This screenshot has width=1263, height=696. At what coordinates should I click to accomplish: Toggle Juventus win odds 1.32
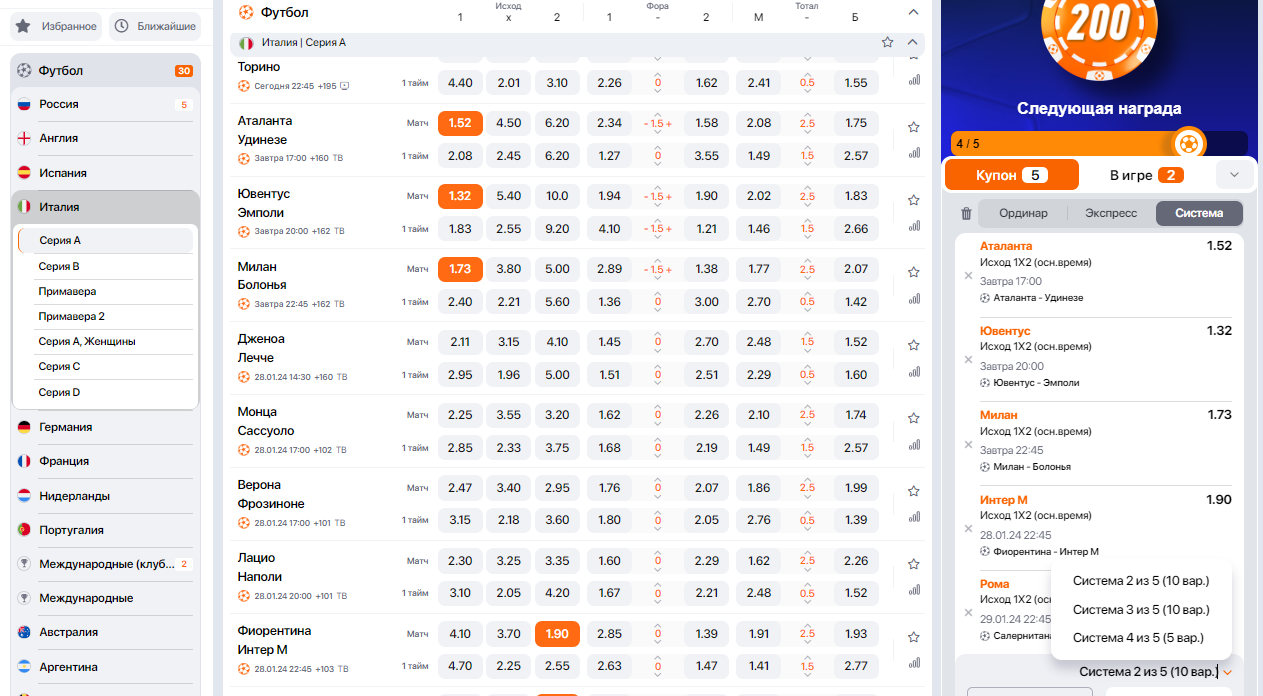point(460,196)
